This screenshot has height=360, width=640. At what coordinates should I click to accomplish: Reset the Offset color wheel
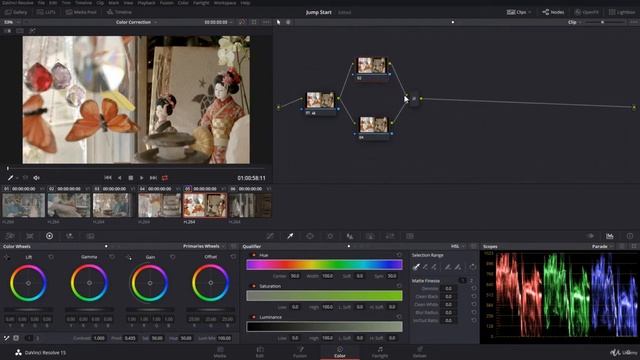(233, 257)
